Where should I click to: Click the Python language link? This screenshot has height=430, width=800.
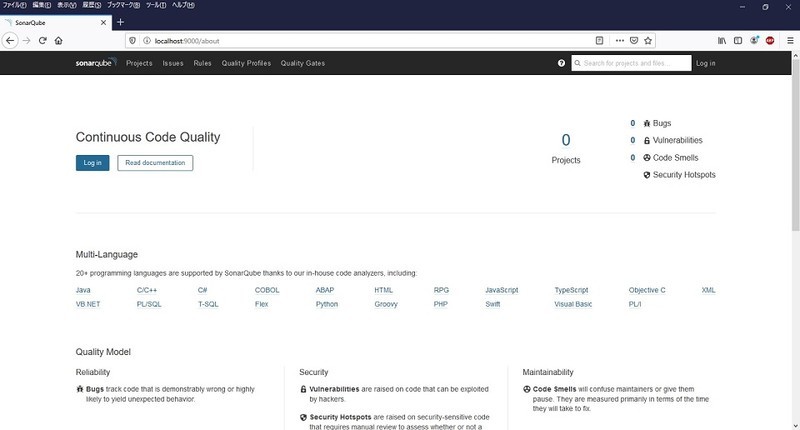327,304
